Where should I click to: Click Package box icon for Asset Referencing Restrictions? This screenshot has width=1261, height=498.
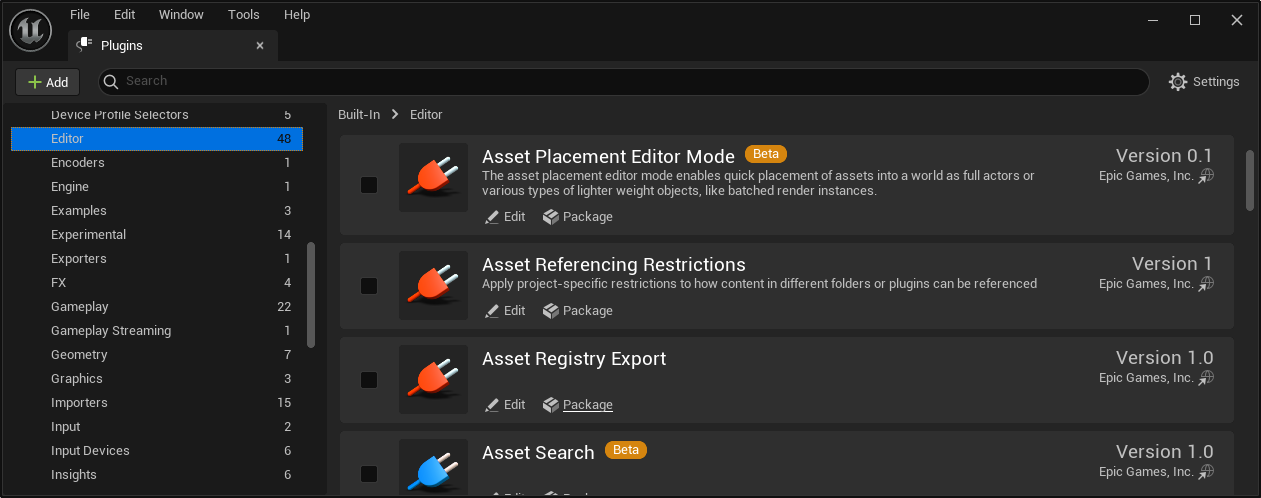550,311
